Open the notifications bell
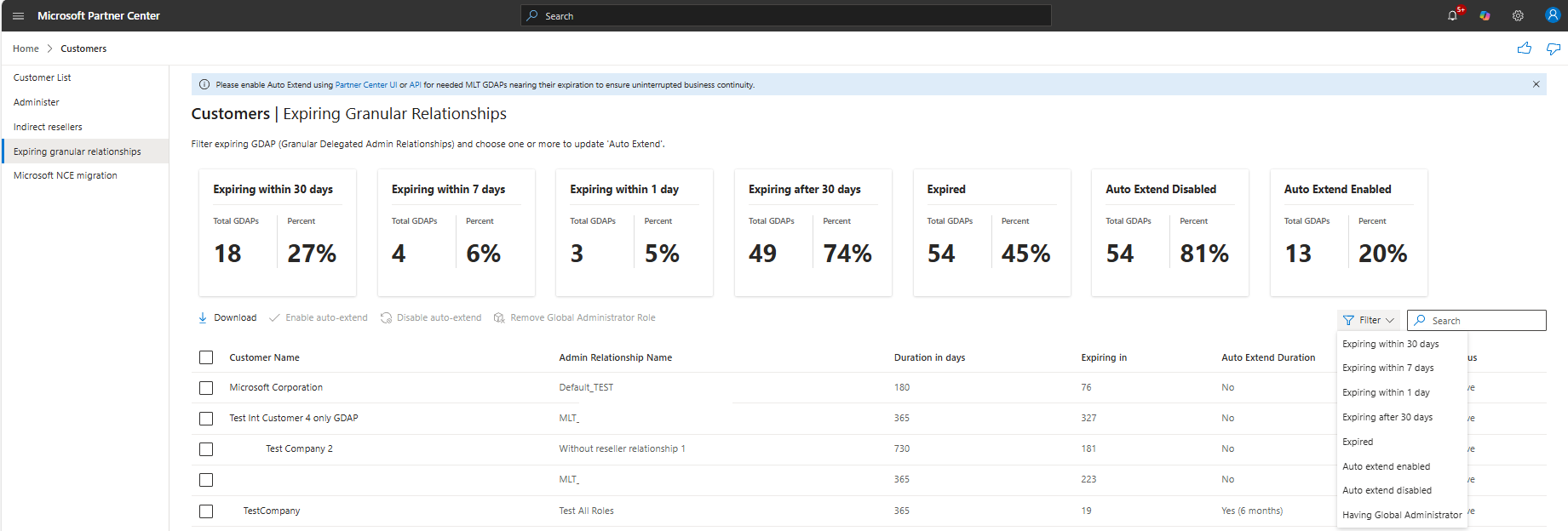Viewport: 1568px width, 531px height. [1452, 16]
